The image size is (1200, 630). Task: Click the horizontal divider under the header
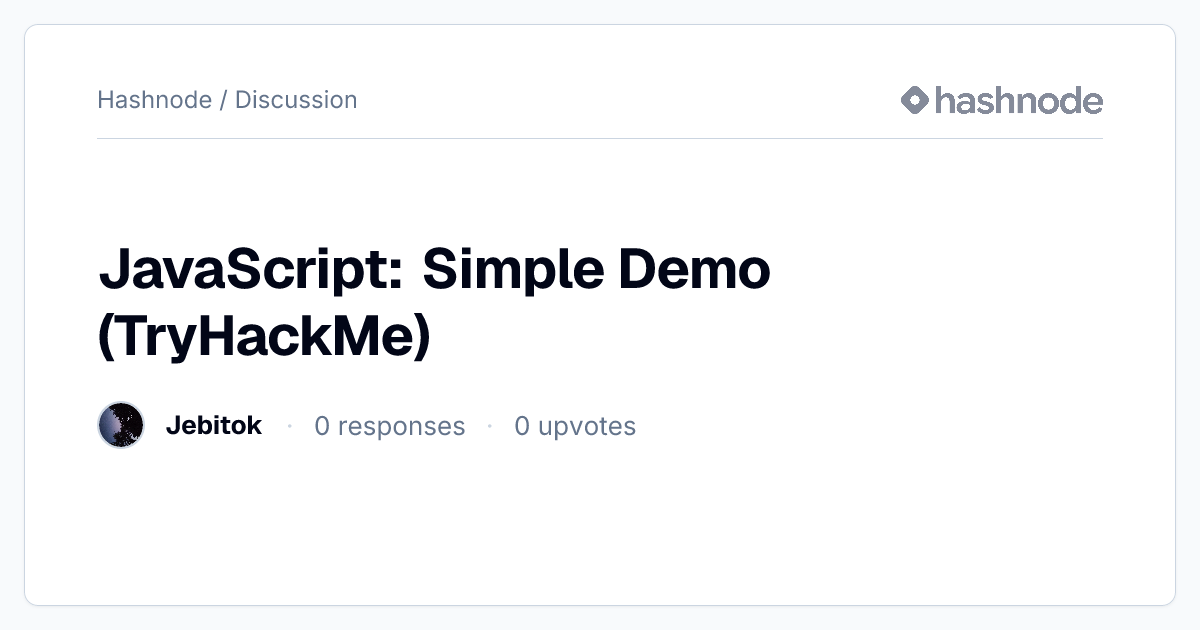[x=600, y=138]
